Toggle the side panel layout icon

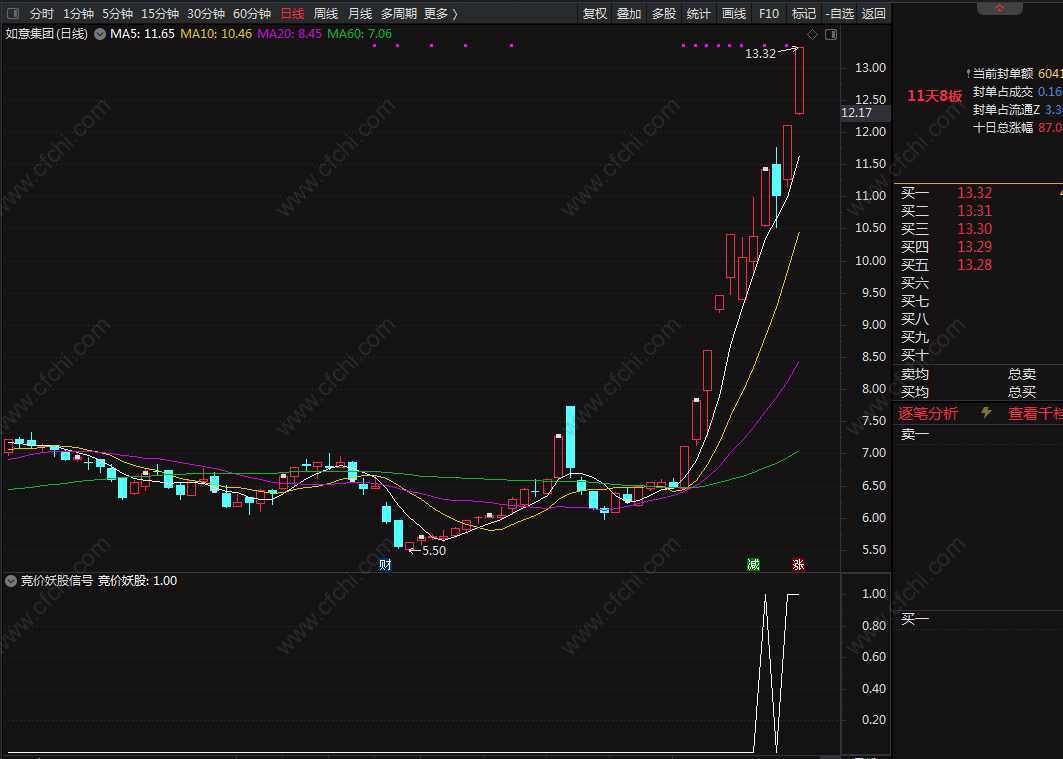click(x=831, y=35)
